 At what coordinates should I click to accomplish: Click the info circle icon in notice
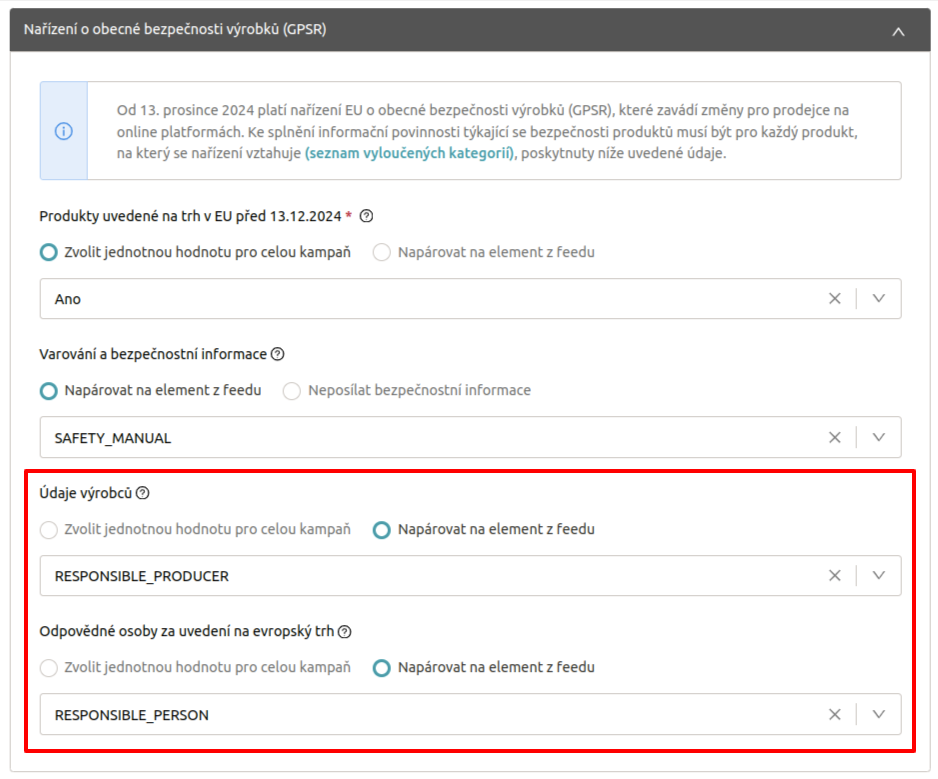click(x=63, y=131)
